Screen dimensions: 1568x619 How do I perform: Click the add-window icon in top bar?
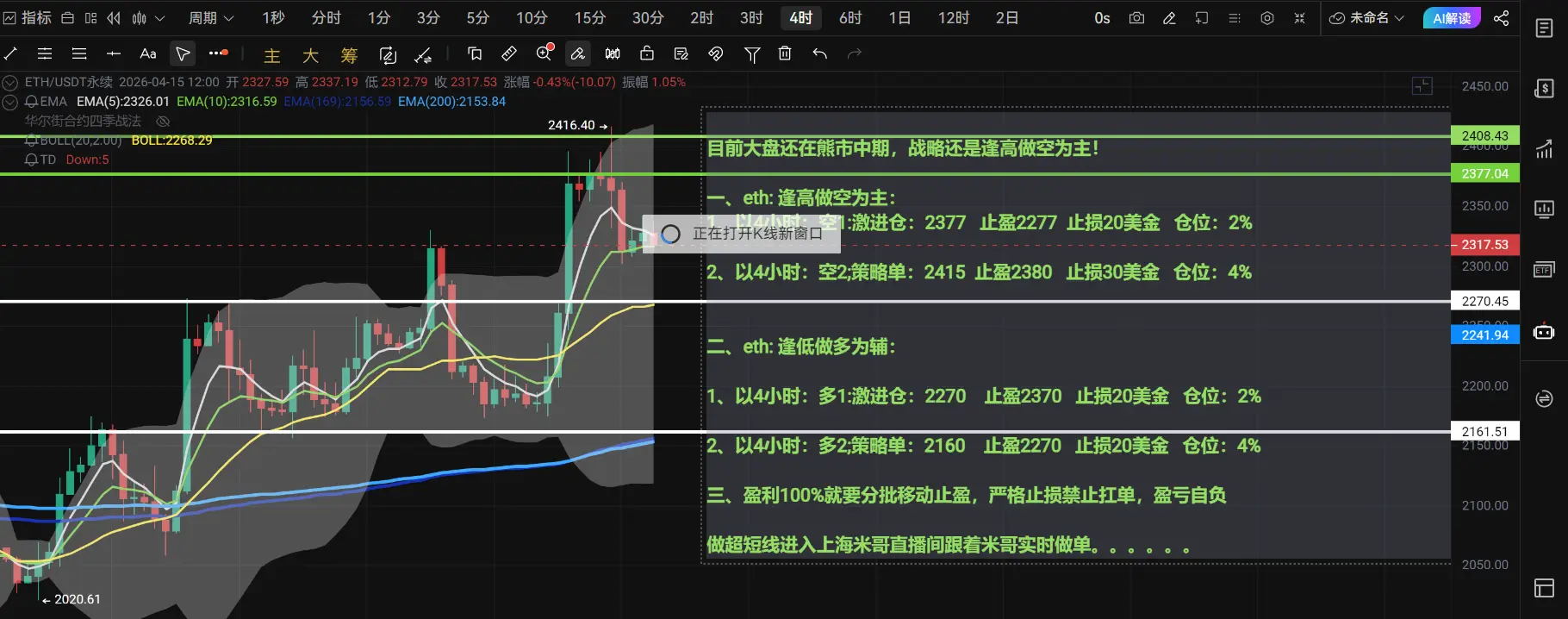[1202, 18]
